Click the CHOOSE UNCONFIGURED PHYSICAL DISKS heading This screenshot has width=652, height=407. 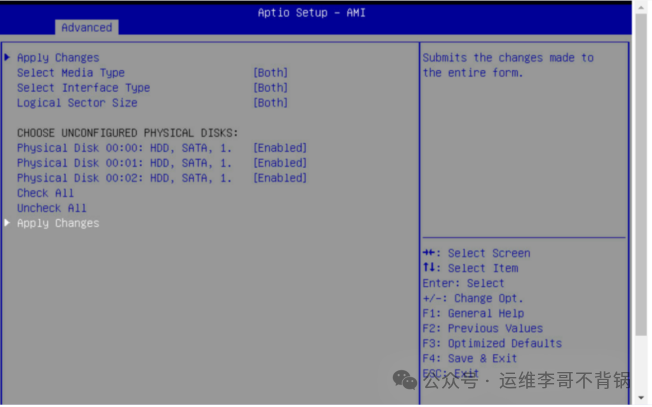(x=128, y=133)
